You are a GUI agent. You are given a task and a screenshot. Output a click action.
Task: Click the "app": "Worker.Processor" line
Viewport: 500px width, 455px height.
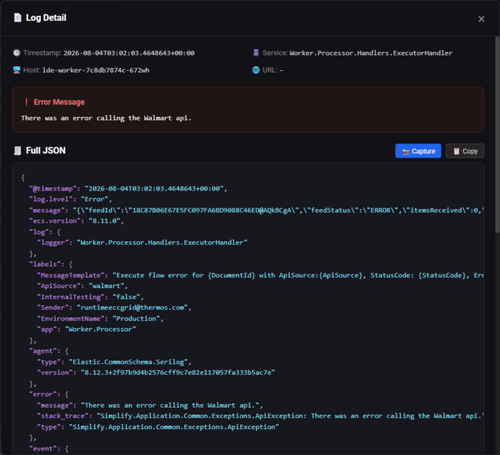tap(87, 329)
